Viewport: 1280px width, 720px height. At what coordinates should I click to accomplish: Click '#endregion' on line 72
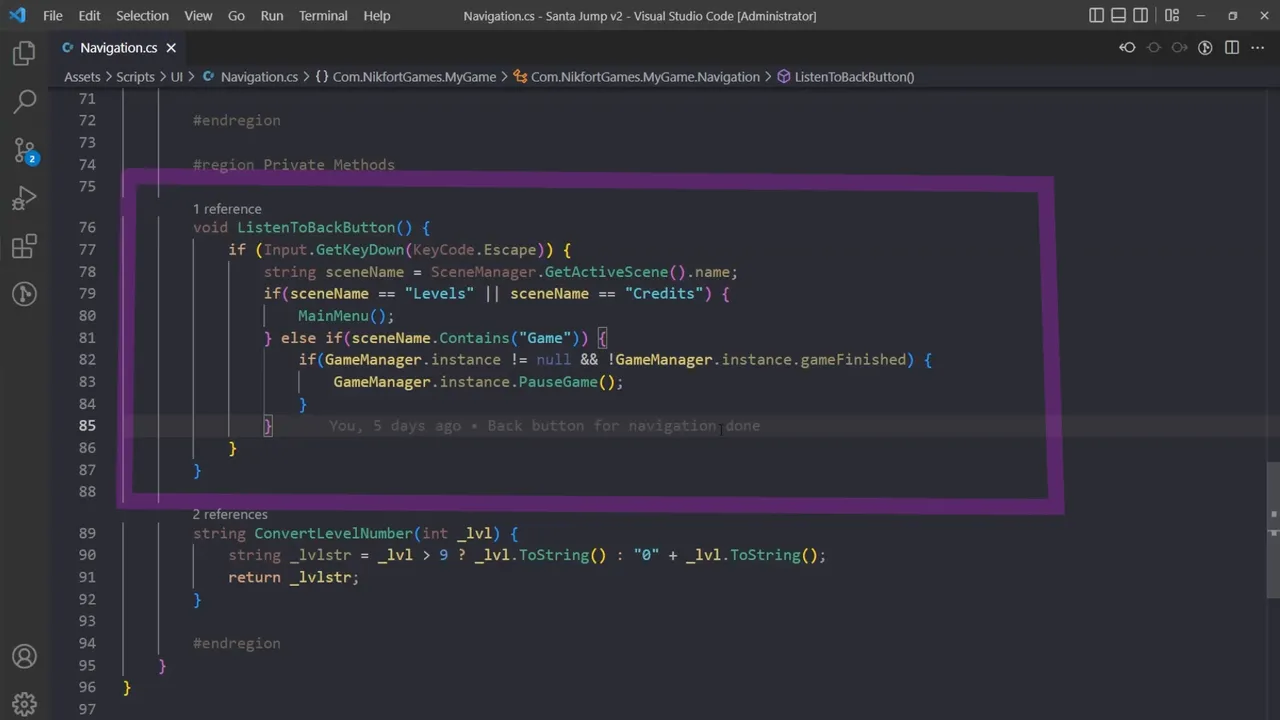[237, 121]
